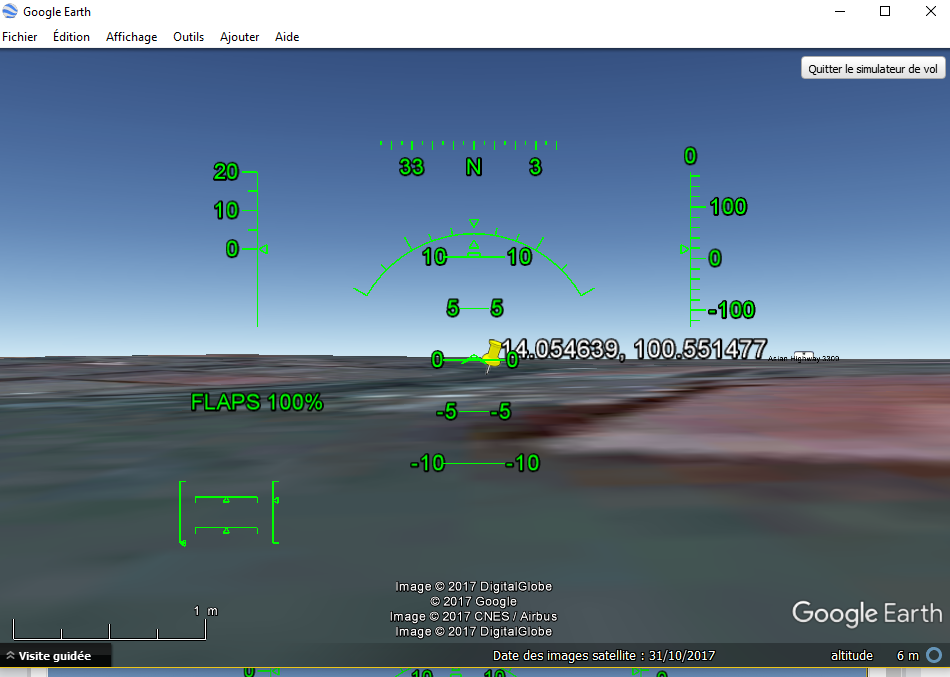Click the 20 mark on airspeed scale
Screen dimensions: 950x677
pyautogui.click(x=226, y=172)
